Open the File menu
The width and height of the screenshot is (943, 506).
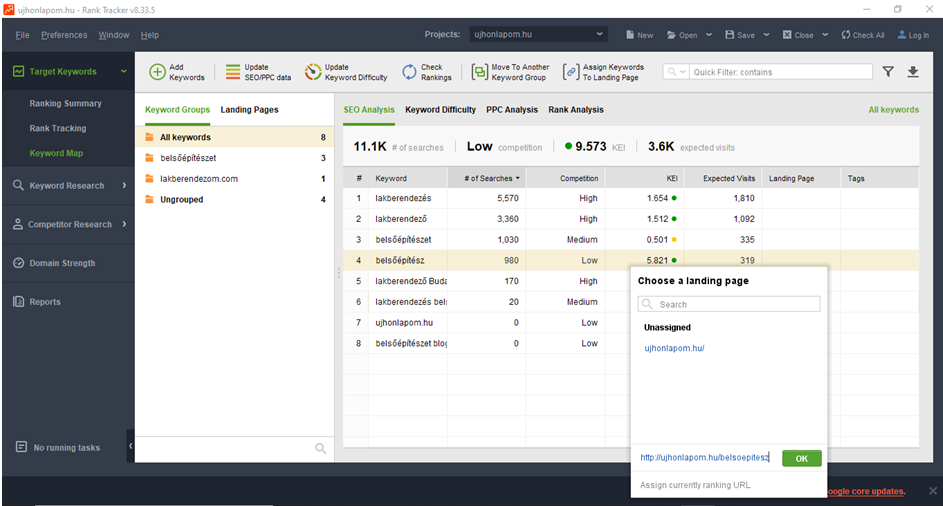[x=22, y=35]
